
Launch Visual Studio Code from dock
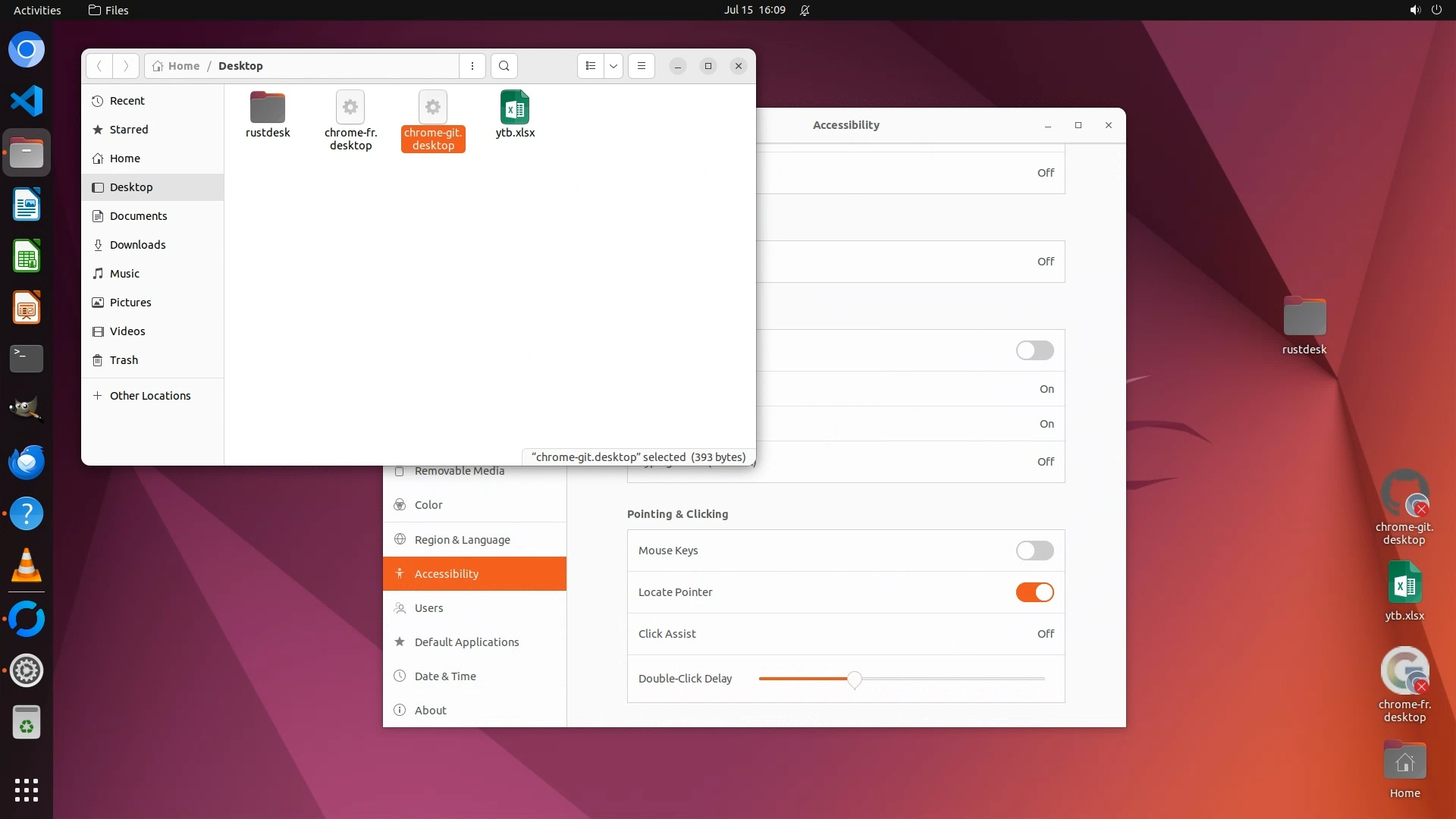click(x=27, y=101)
